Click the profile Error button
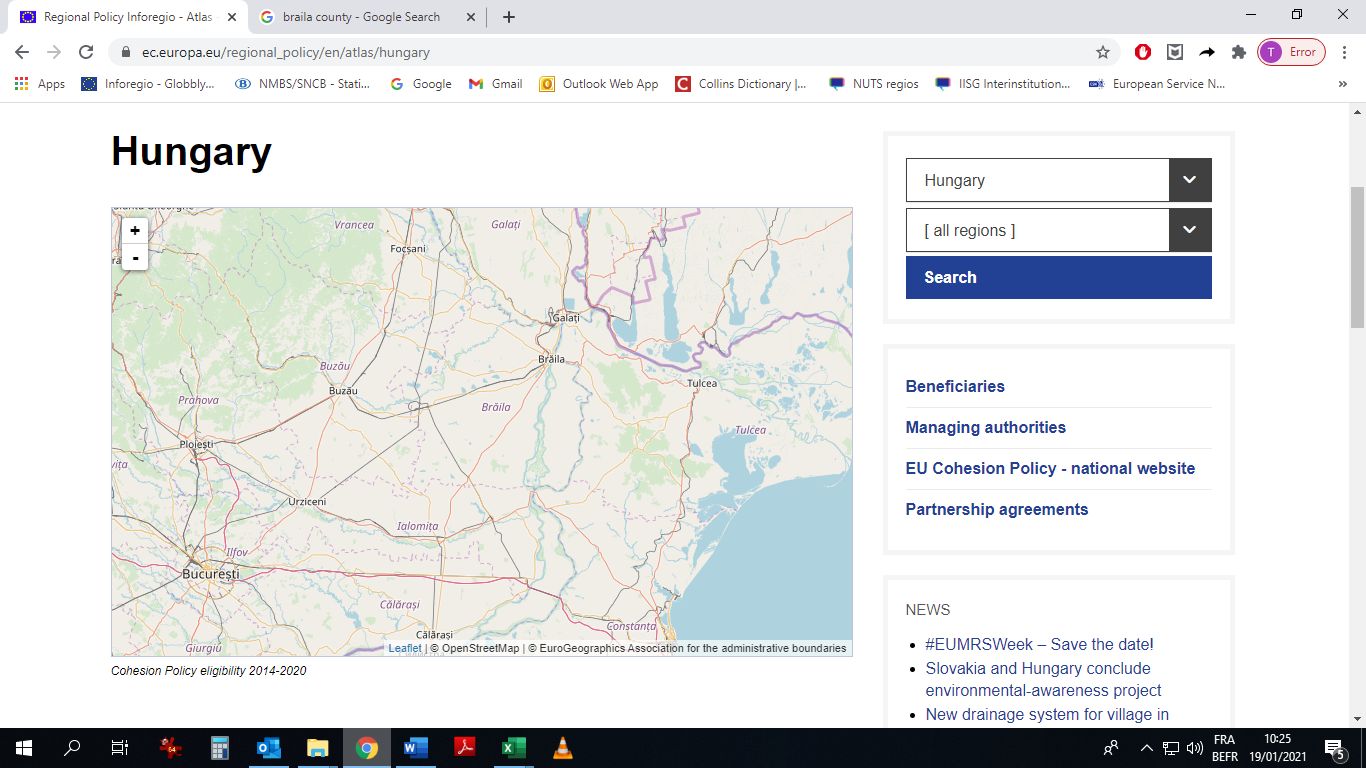The height and width of the screenshot is (768, 1366). coord(1291,52)
